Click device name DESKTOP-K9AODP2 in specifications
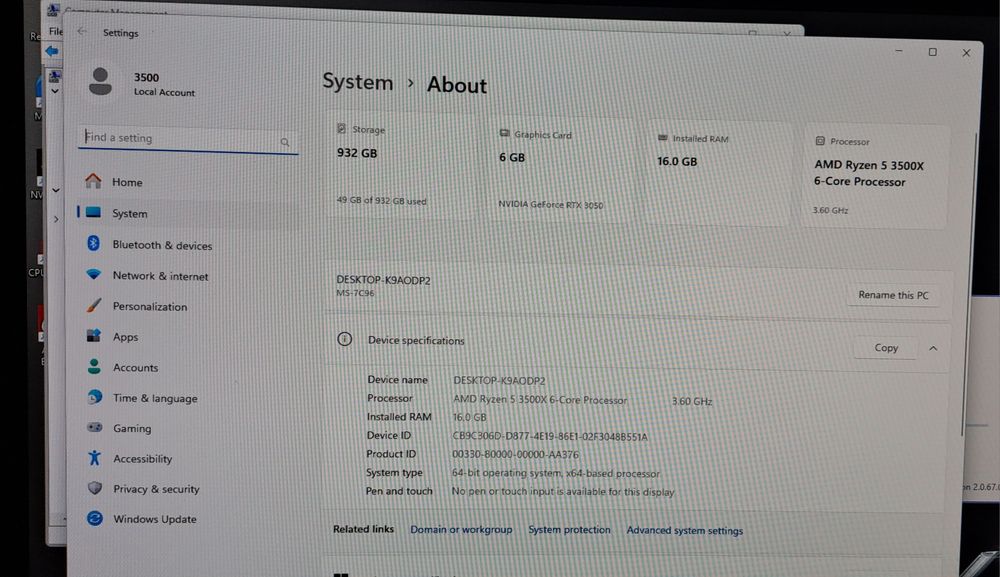Viewport: 1000px width, 577px height. [x=499, y=380]
